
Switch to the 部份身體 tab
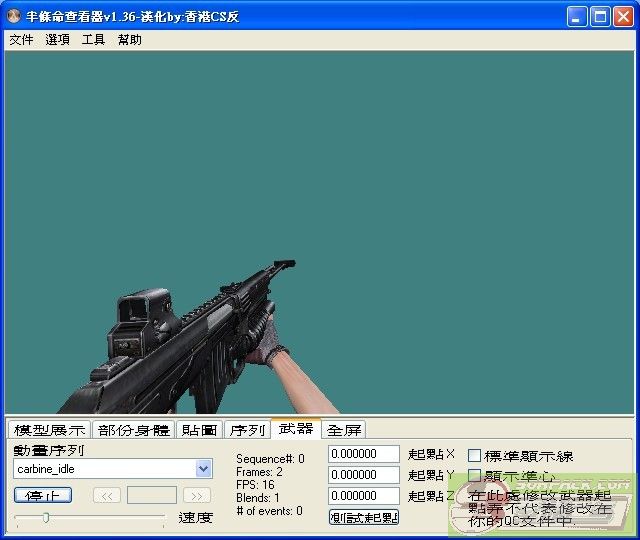click(133, 430)
